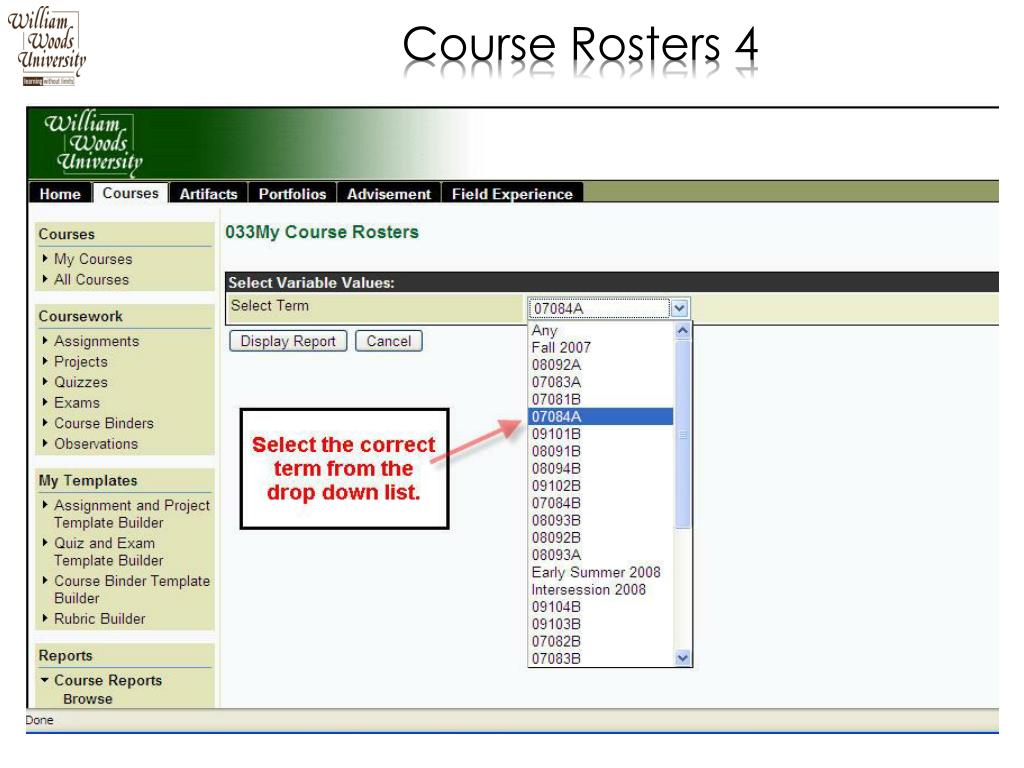
Task: Open Quizzes in Coursework
Action: click(81, 382)
